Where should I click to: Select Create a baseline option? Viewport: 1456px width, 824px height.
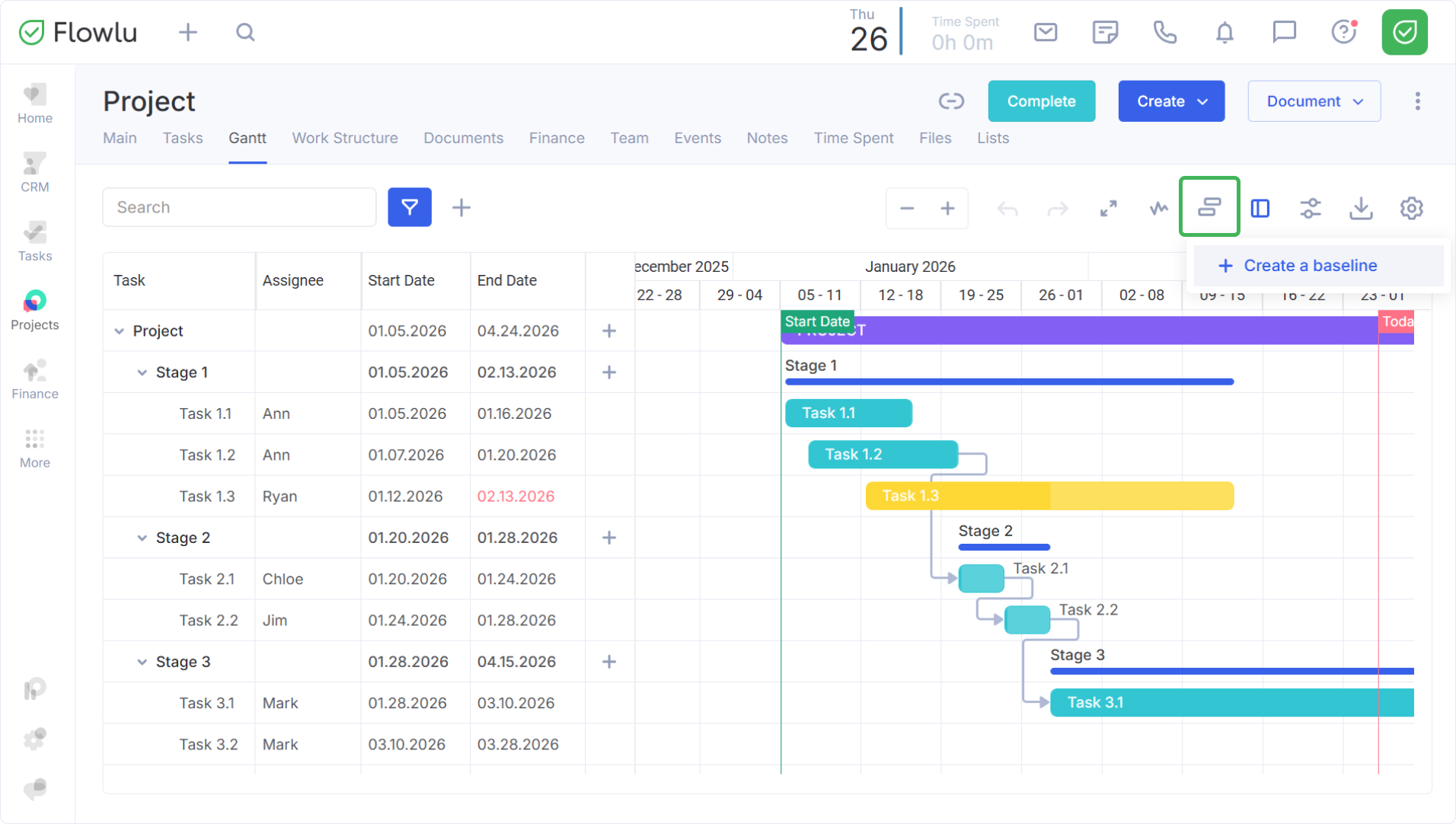pos(1310,266)
